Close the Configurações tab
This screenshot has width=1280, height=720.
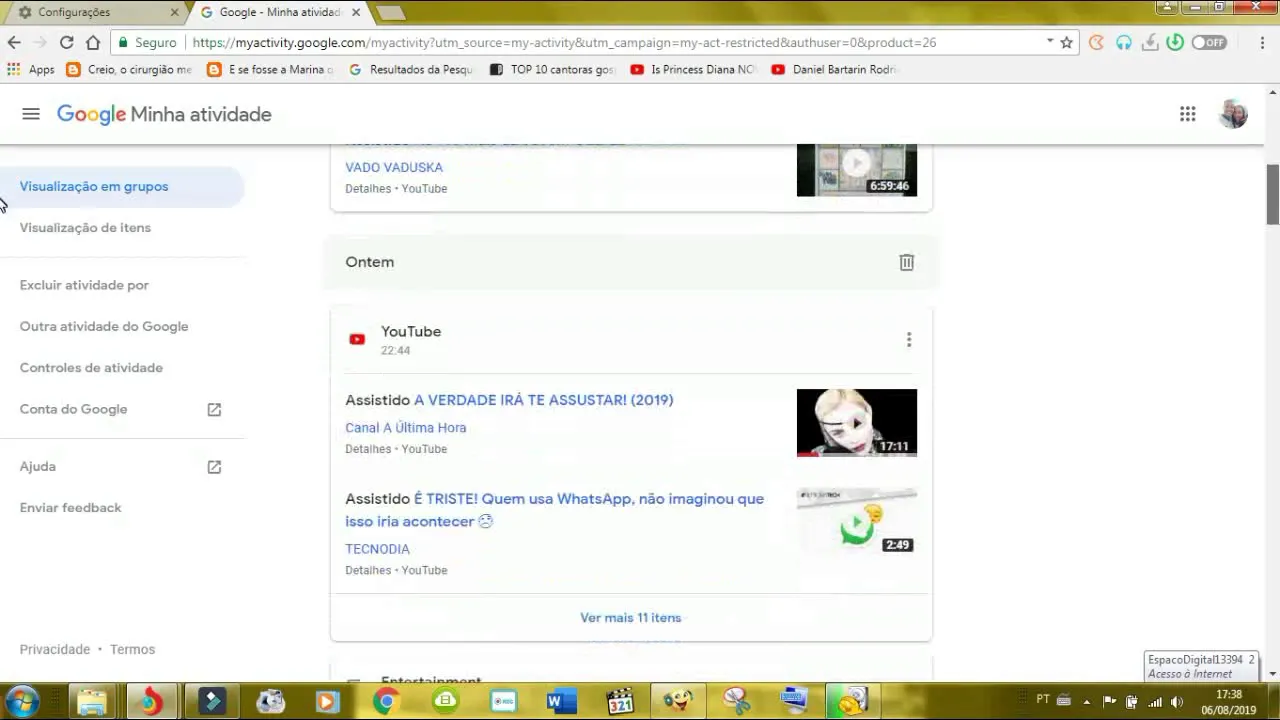175,12
